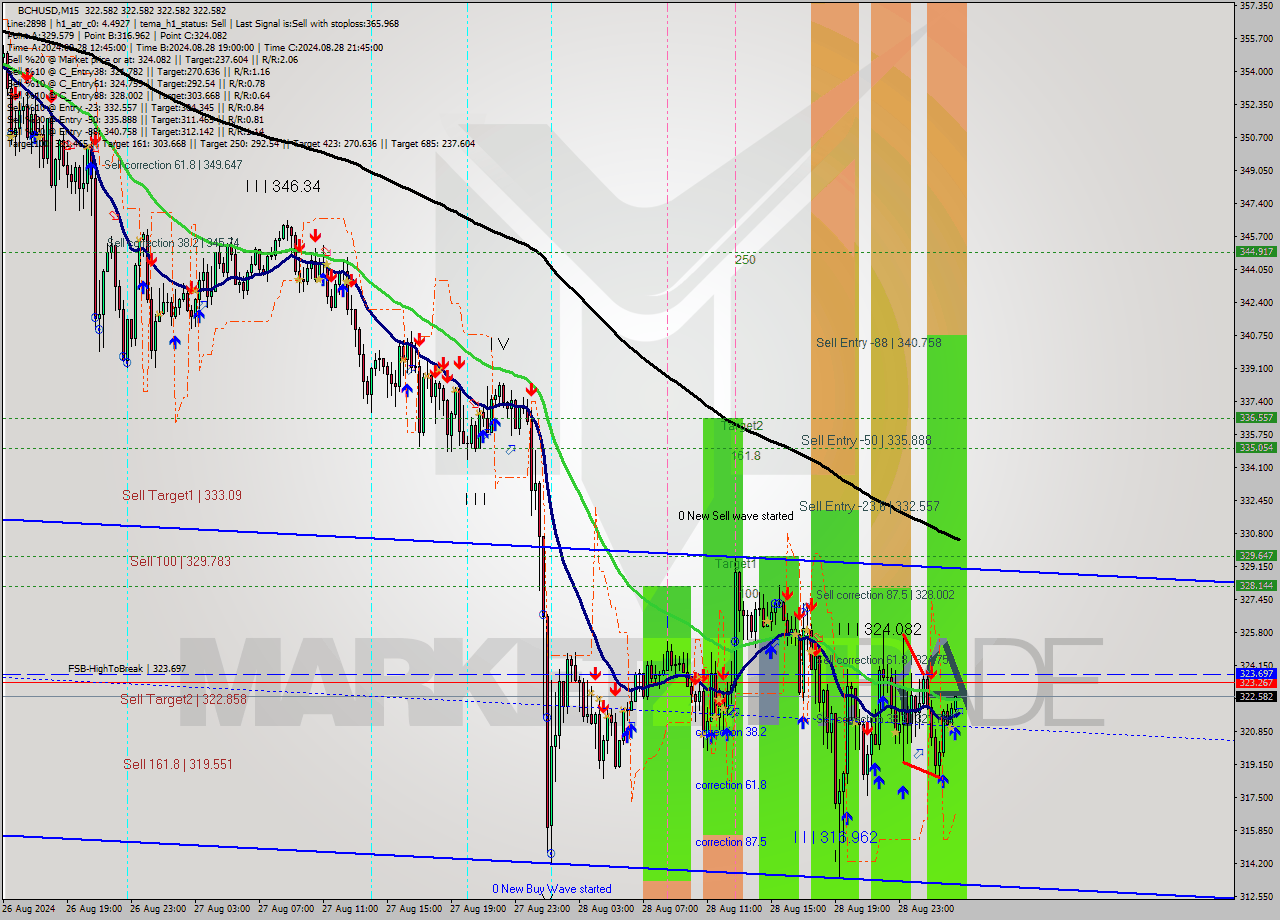Click the 357.305 price scale value
This screenshot has height=920, width=1280.
click(x=1255, y=5)
